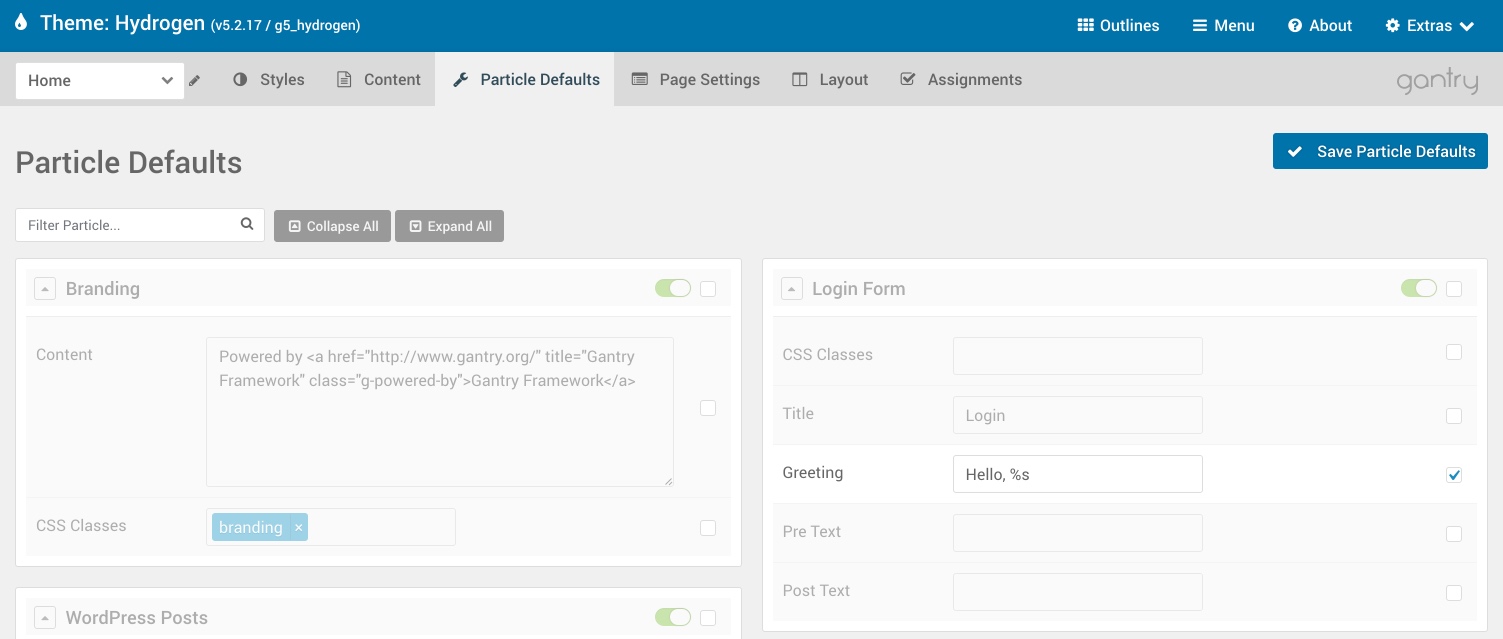Collapse the Login Form section
The width and height of the screenshot is (1503, 639).
coord(792,289)
